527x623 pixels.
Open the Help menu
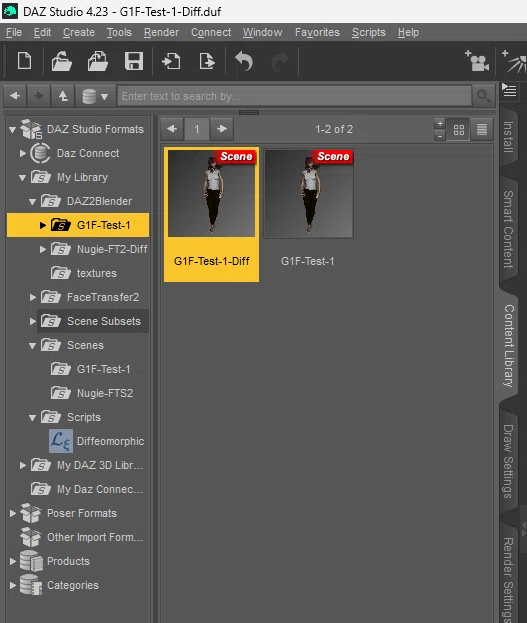pyautogui.click(x=408, y=32)
